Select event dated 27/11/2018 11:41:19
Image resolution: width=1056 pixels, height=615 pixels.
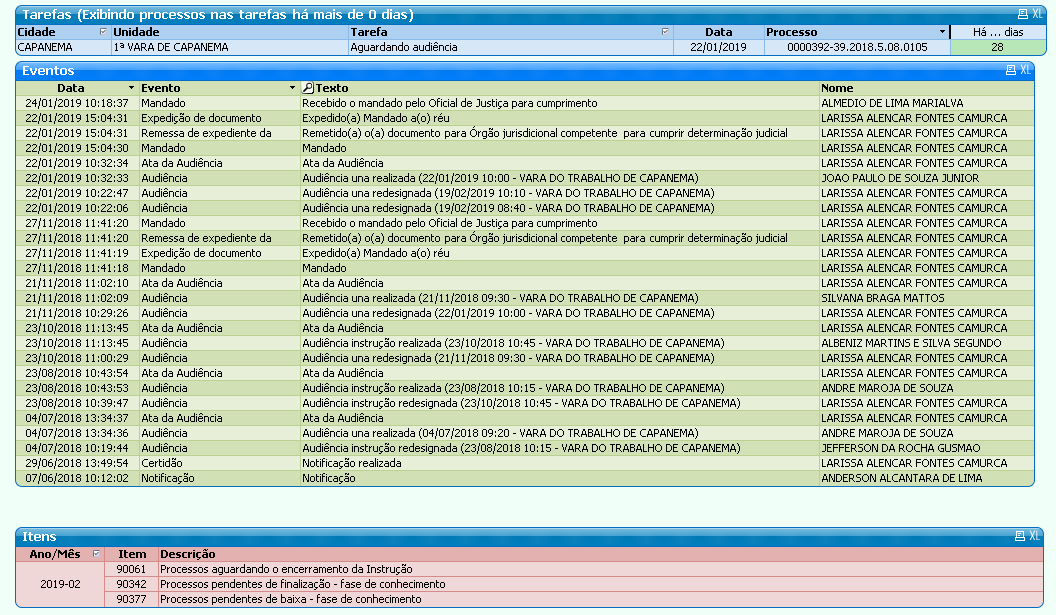(x=77, y=253)
